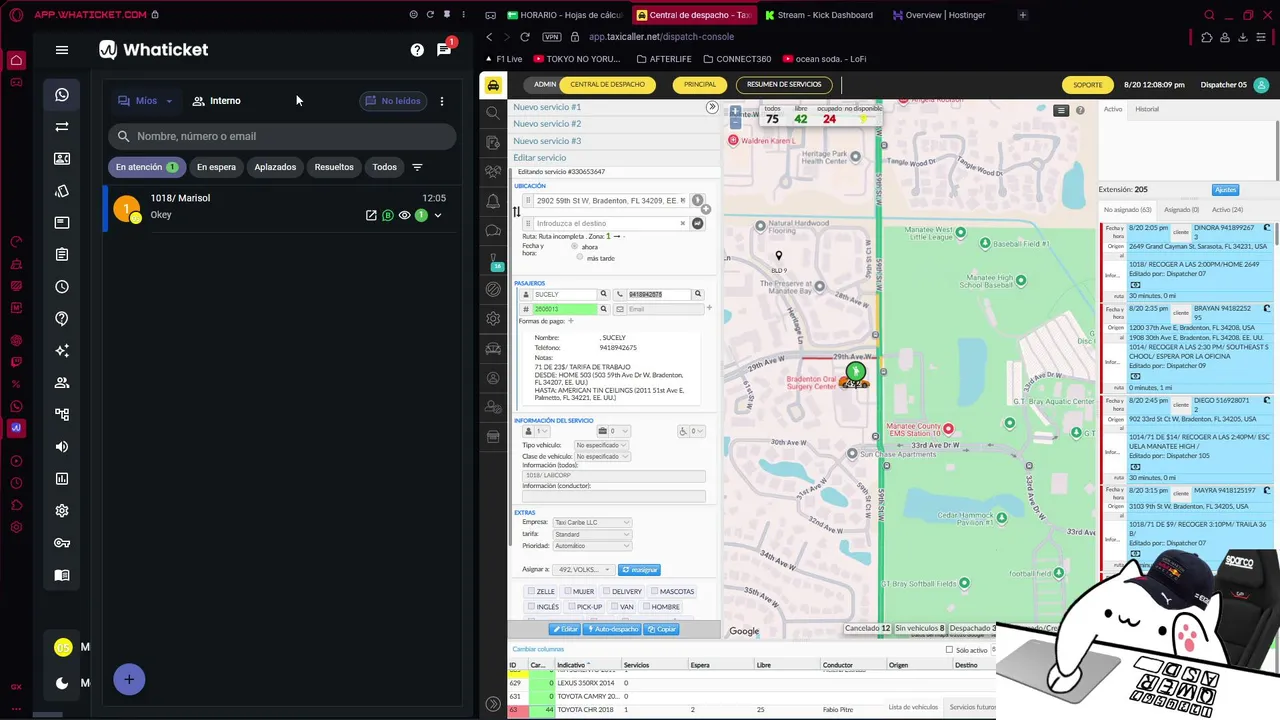Open vehicles car icon in dispatch sidebar
Screen dimensions: 1280x720
(x=493, y=349)
